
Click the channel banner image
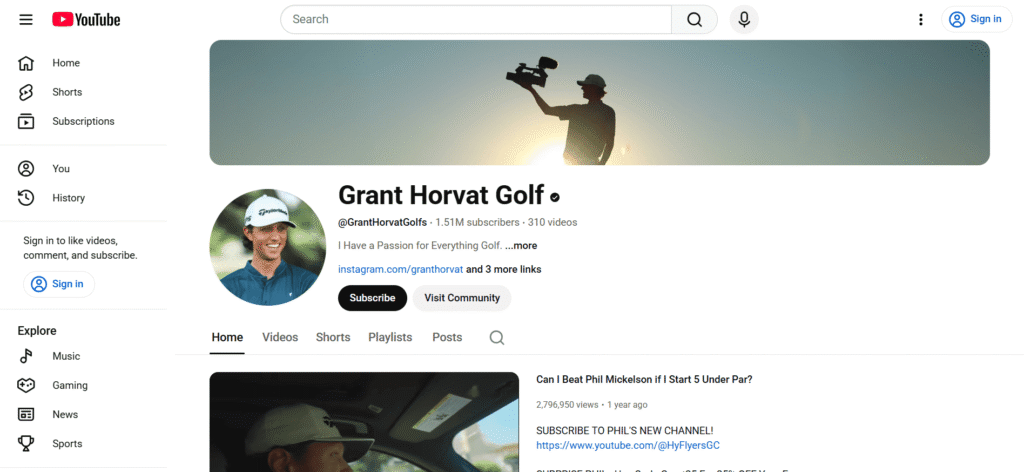600,102
